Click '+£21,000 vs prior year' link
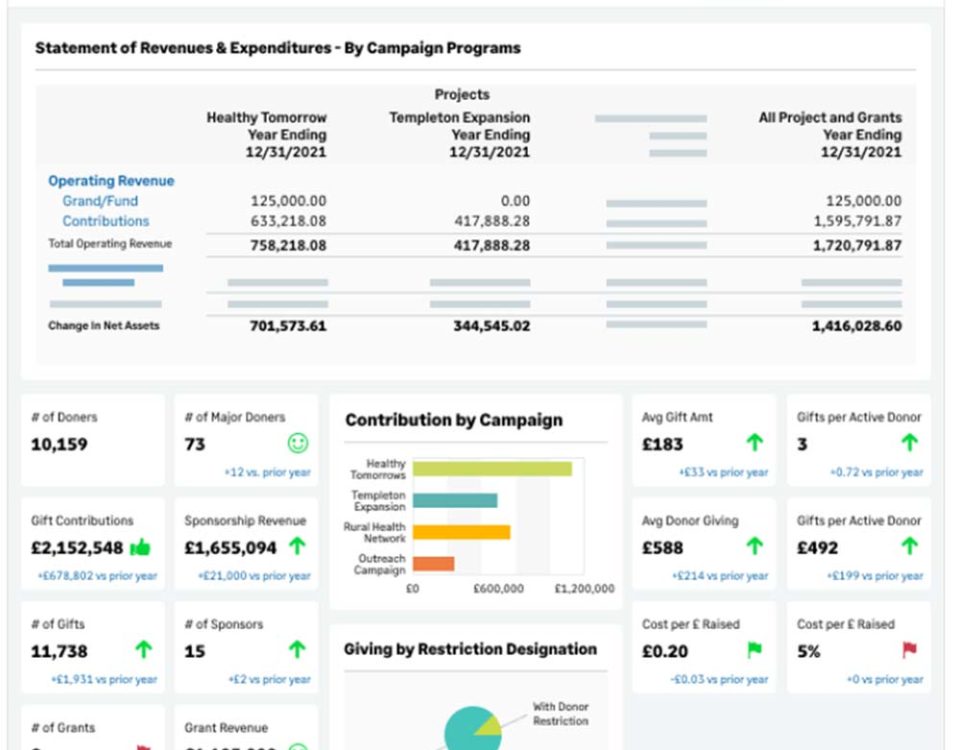 pyautogui.click(x=254, y=576)
